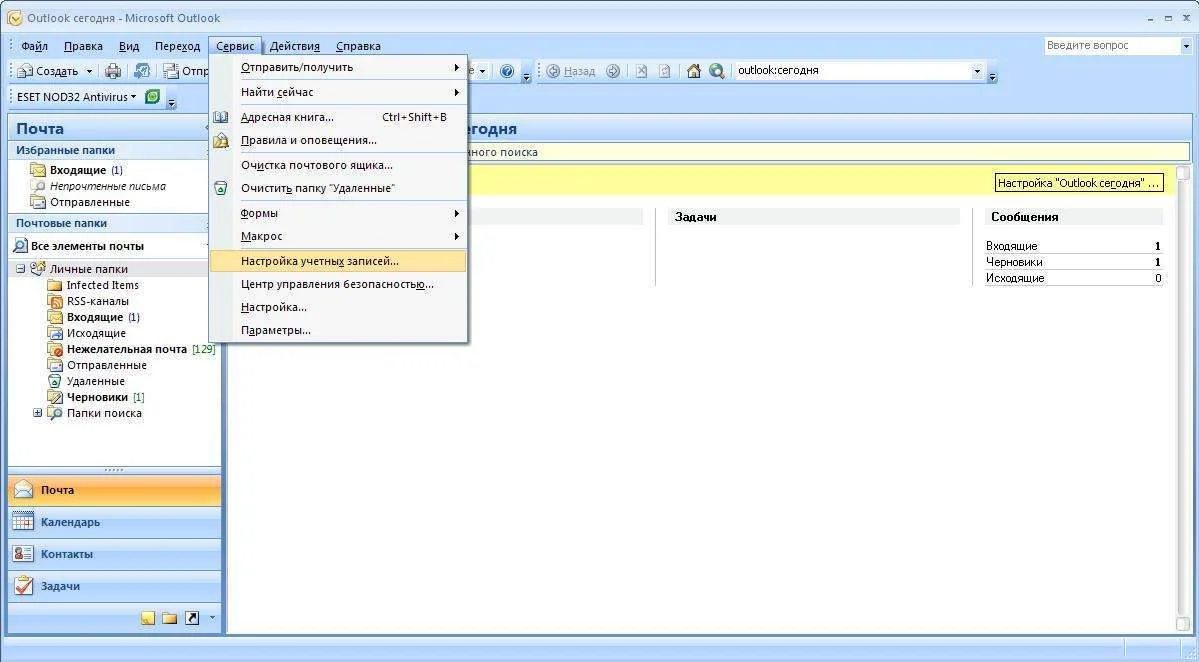Click the Нежелательная почта junk folder icon

pyautogui.click(x=55, y=349)
